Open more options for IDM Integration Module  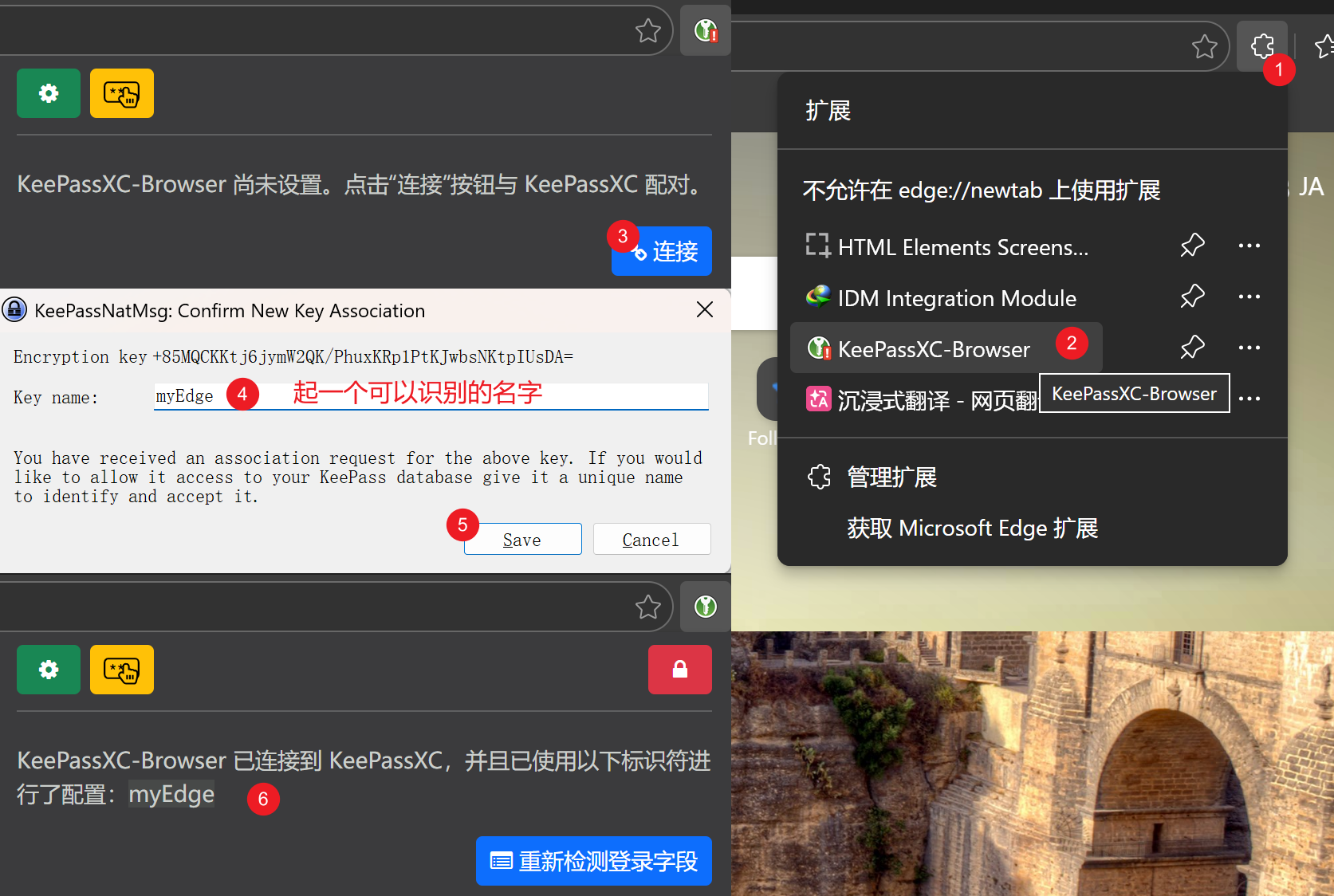pyautogui.click(x=1249, y=297)
